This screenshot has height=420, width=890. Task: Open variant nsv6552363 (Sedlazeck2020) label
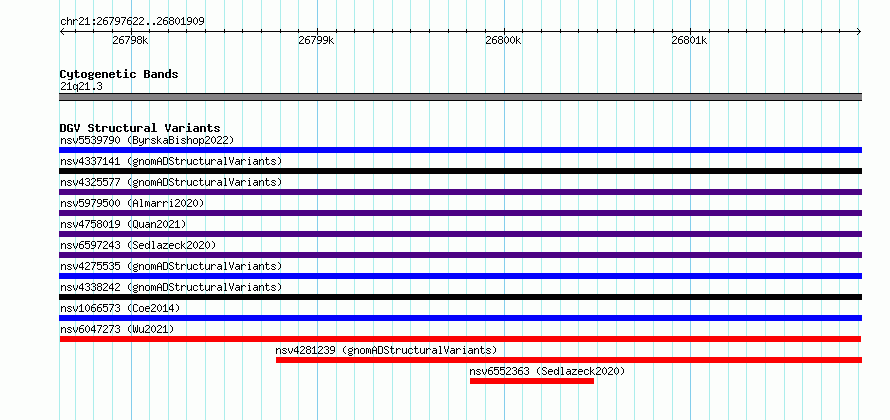[547, 371]
